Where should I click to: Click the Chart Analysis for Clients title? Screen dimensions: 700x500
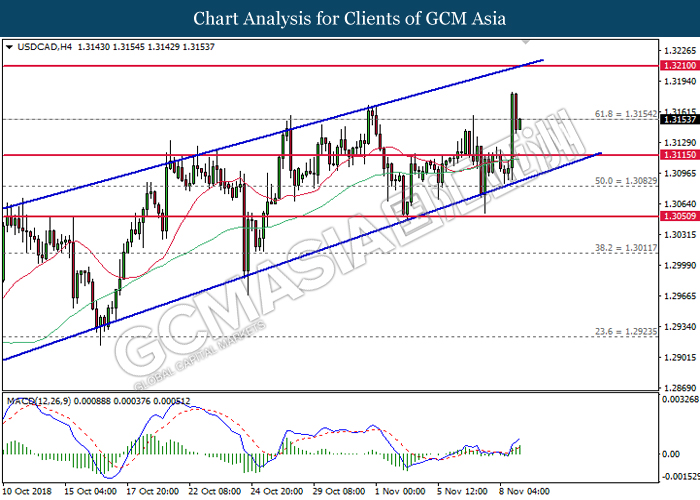[350, 19]
